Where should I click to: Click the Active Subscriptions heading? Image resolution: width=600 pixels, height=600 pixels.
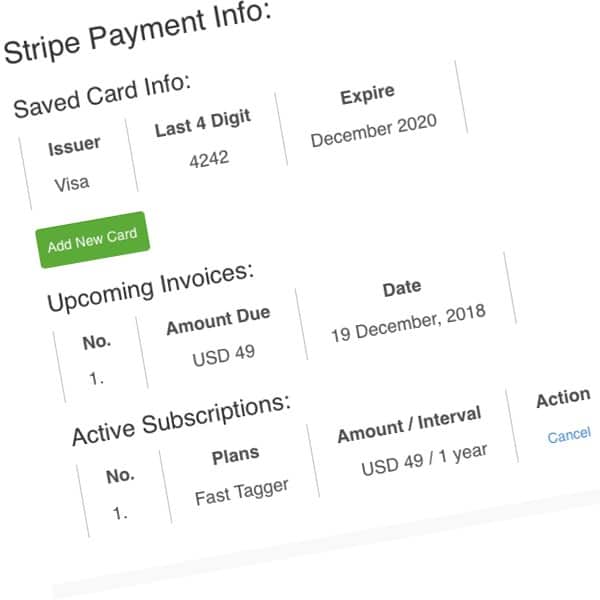tap(181, 420)
